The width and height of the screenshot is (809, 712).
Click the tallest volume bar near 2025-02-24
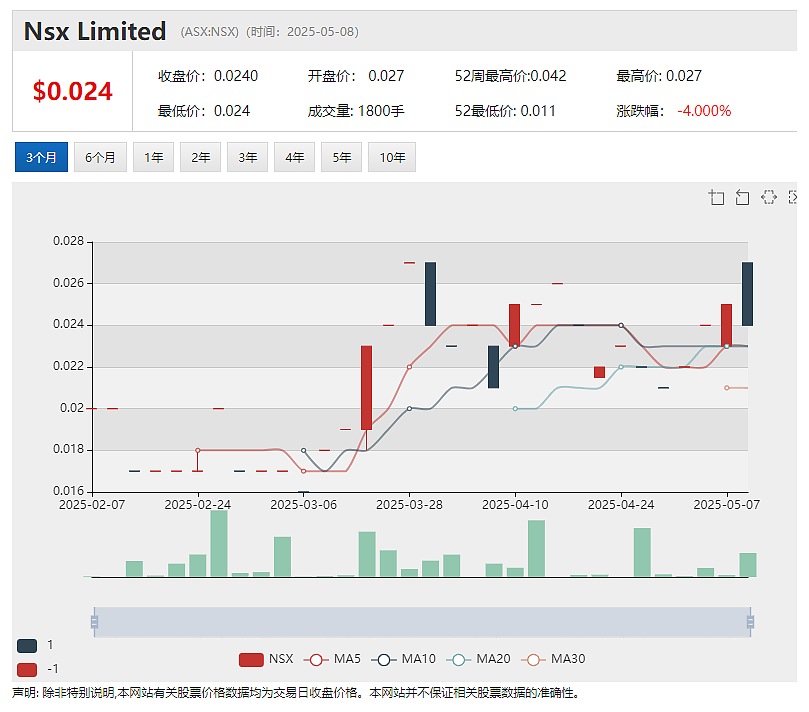[x=219, y=543]
